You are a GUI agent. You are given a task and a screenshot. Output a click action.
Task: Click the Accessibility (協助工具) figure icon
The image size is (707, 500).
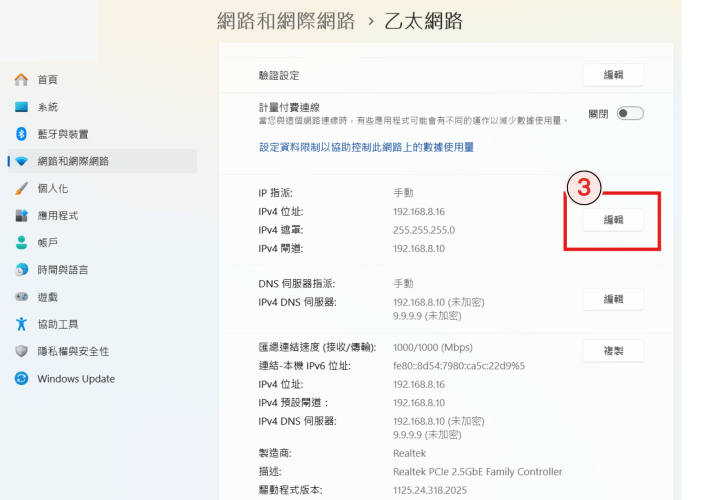point(21,324)
